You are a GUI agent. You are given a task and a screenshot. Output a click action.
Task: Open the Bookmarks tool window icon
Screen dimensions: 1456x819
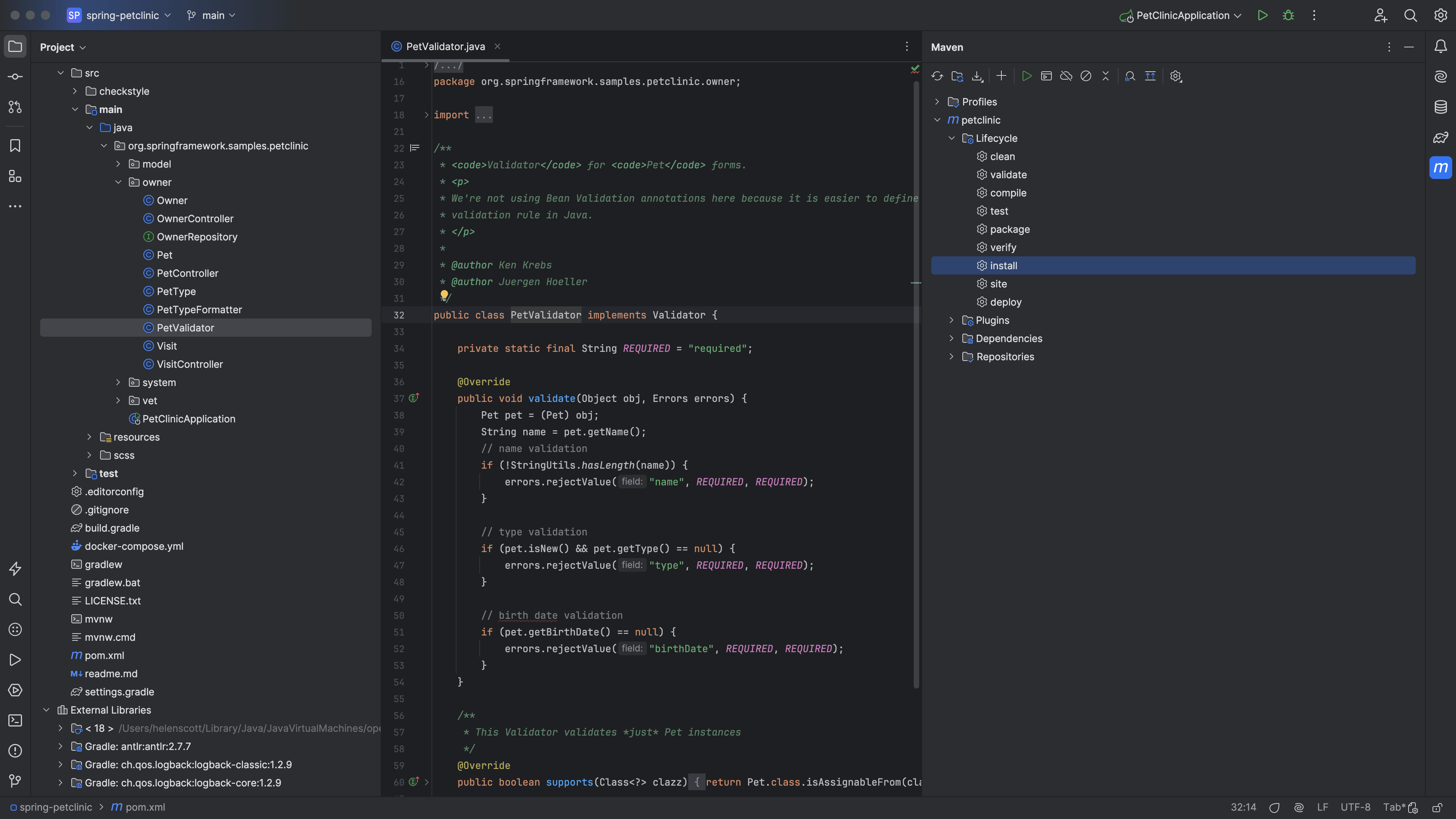click(15, 146)
